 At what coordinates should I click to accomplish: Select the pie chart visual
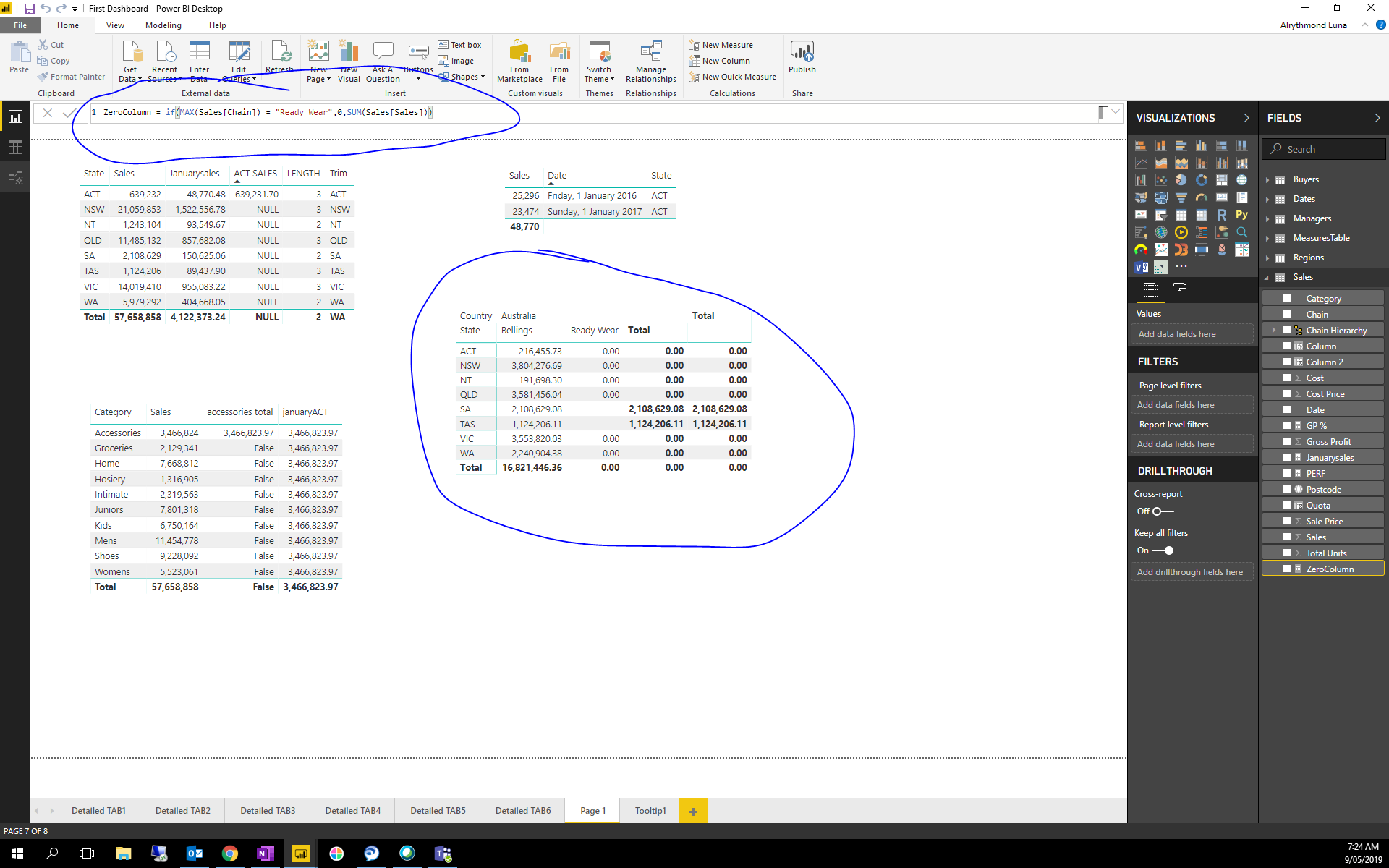[1181, 180]
